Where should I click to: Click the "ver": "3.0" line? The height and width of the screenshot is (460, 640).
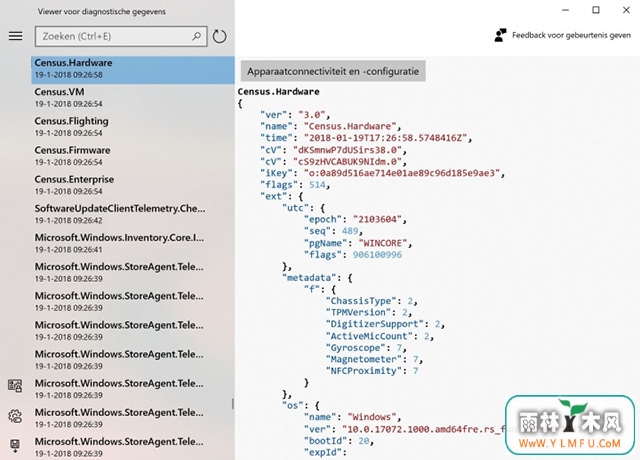(x=295, y=115)
